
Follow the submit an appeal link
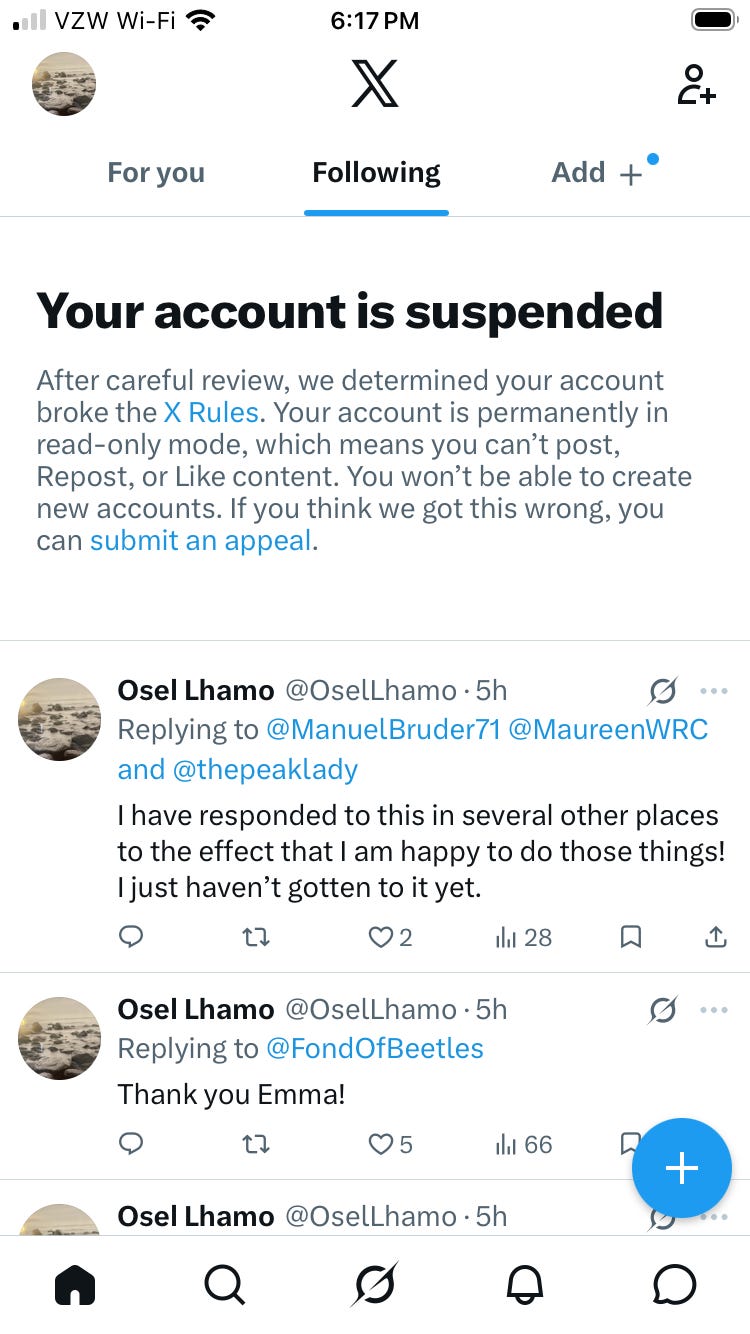coord(201,541)
